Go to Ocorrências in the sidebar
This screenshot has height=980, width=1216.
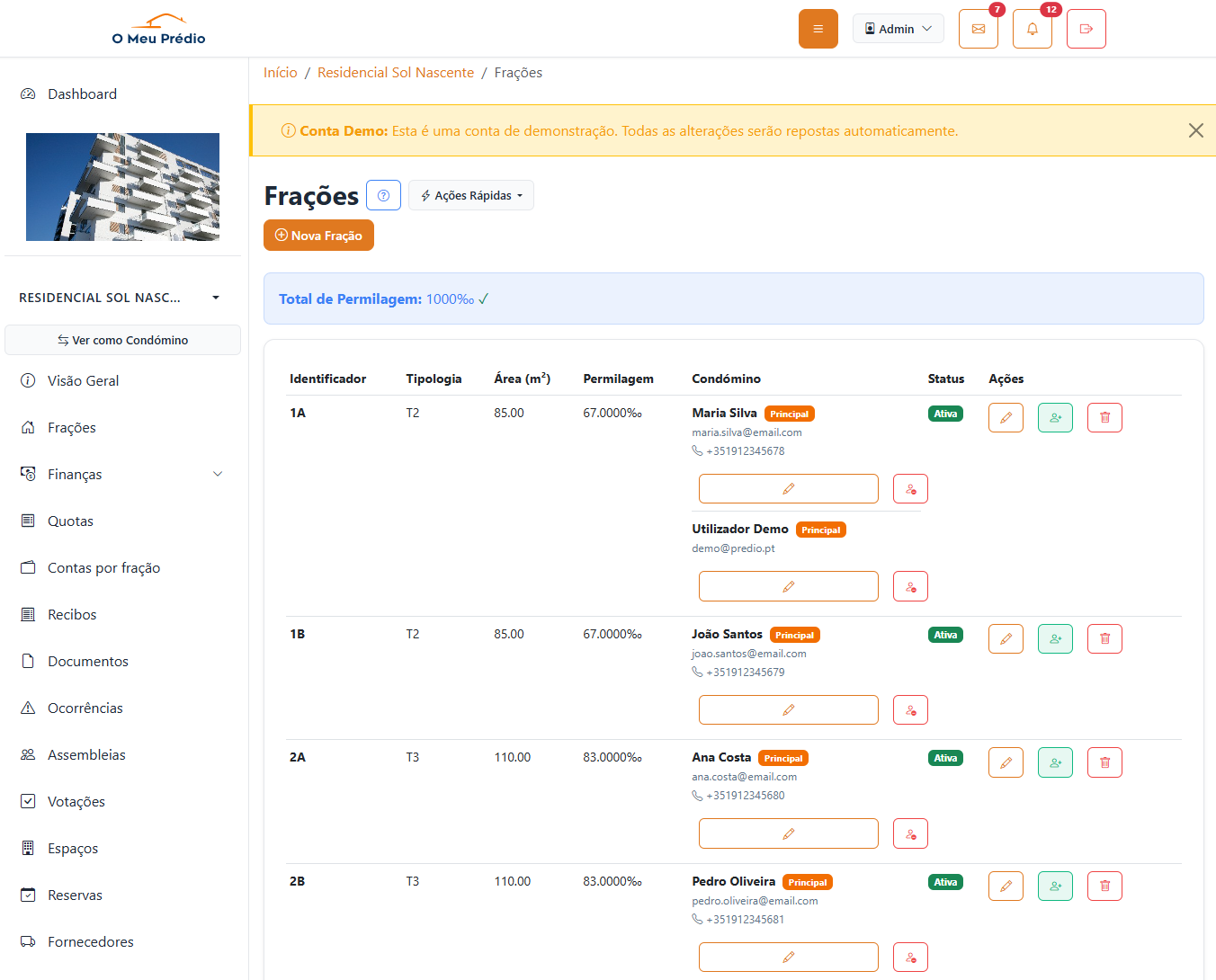point(85,708)
